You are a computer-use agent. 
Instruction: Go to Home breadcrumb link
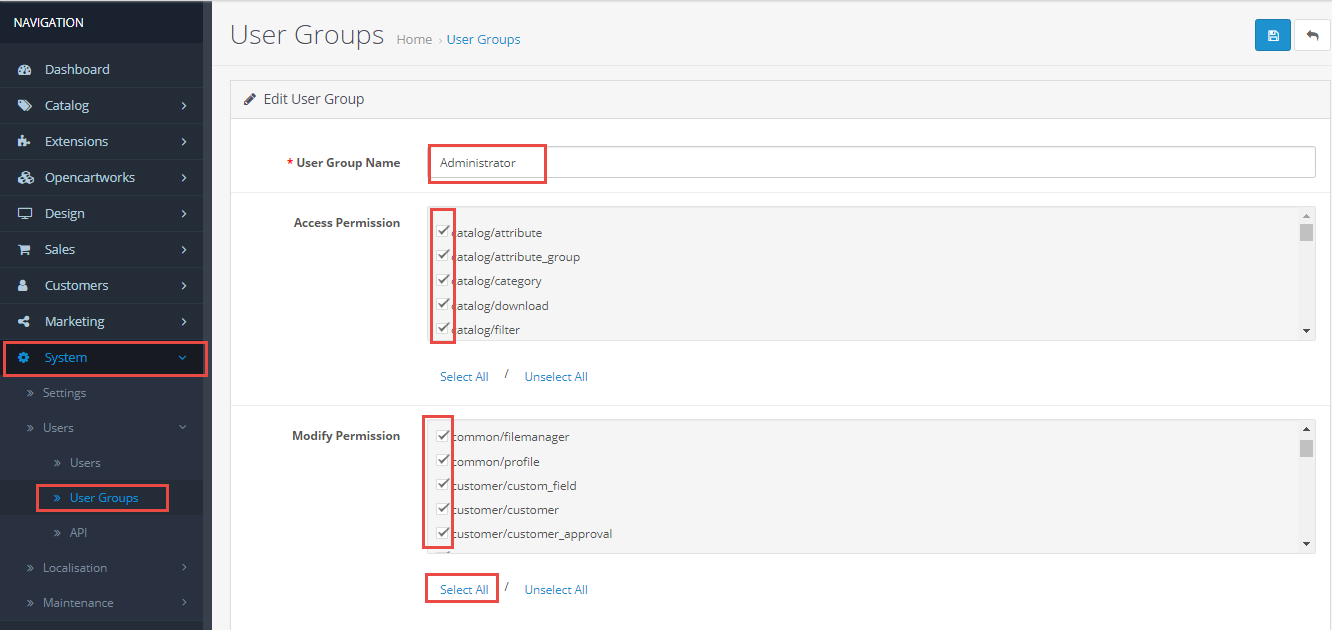click(x=414, y=40)
